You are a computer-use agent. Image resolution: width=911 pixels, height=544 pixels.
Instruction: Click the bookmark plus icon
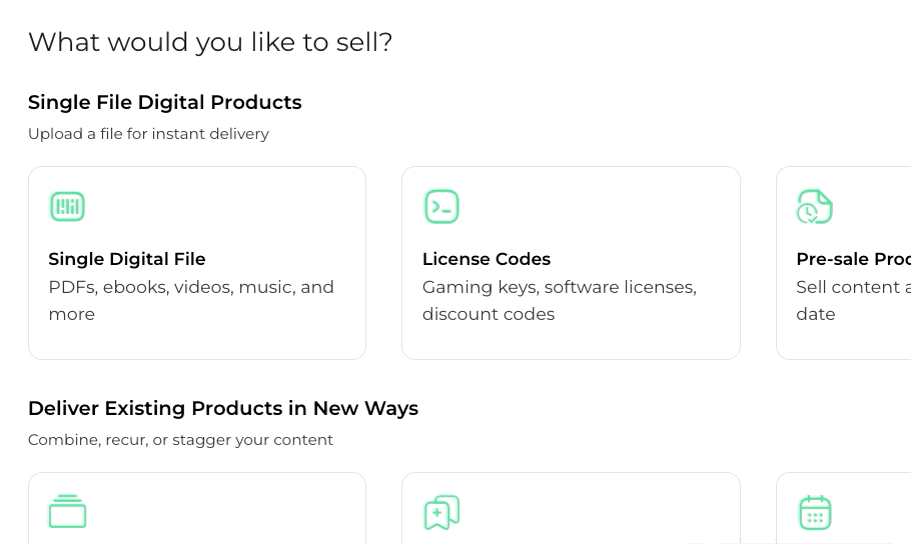coord(441,512)
